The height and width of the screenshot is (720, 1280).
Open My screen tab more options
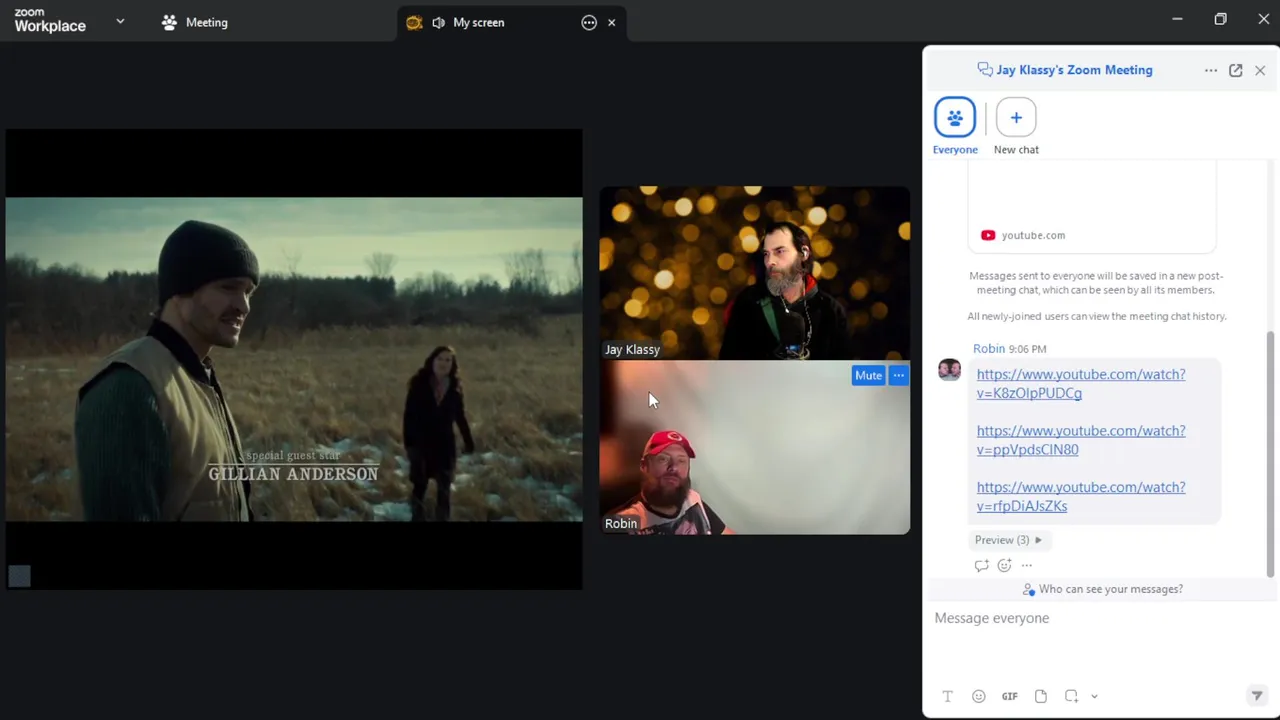pos(589,22)
